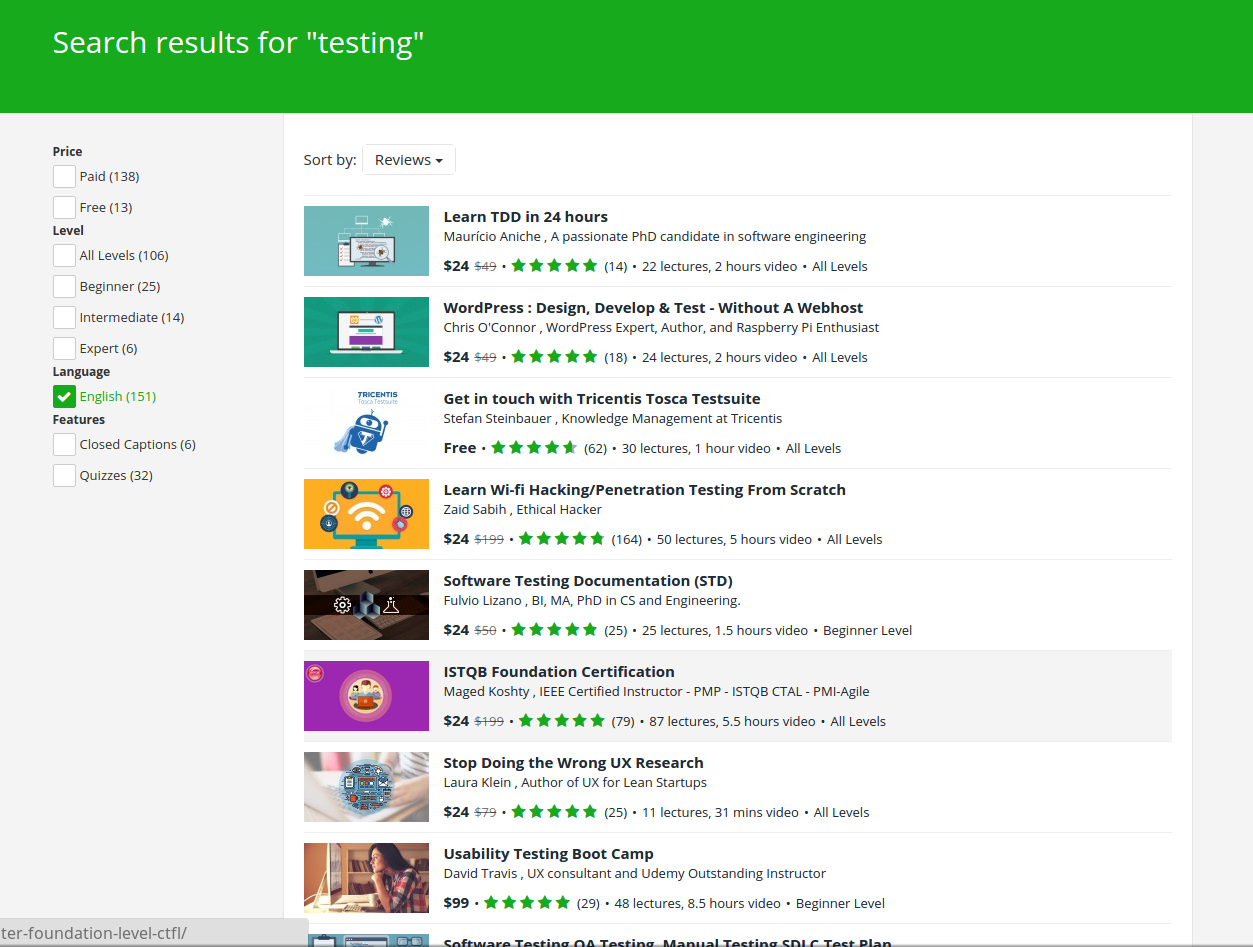Click the WordPress course laptop thumbnail
This screenshot has height=947, width=1253.
pyautogui.click(x=366, y=332)
